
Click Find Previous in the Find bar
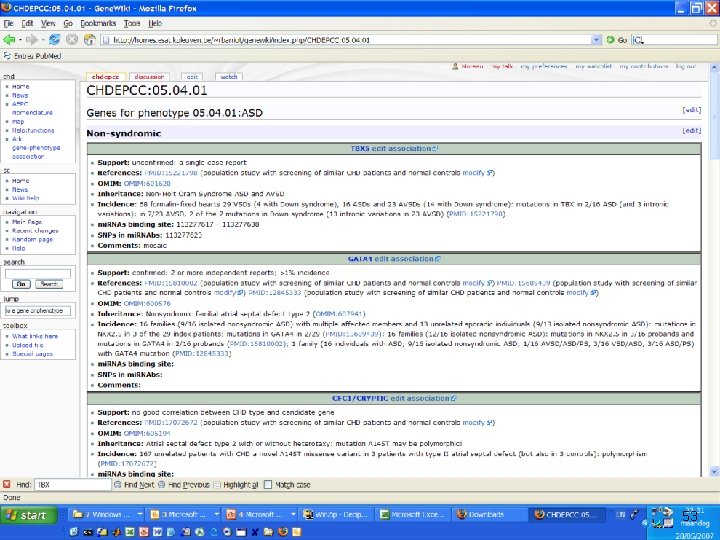pyautogui.click(x=184, y=484)
